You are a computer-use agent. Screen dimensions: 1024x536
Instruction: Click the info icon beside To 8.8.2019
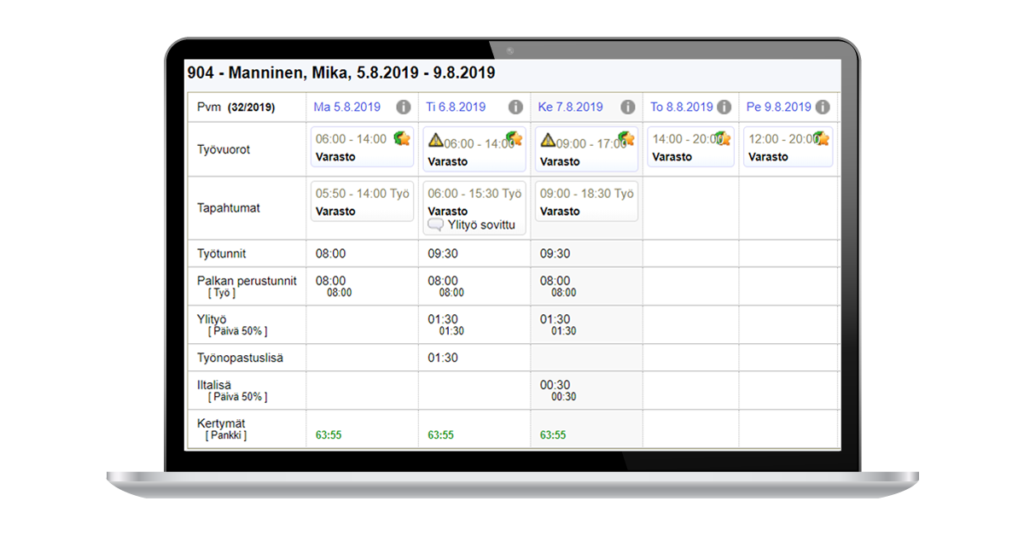[x=723, y=107]
